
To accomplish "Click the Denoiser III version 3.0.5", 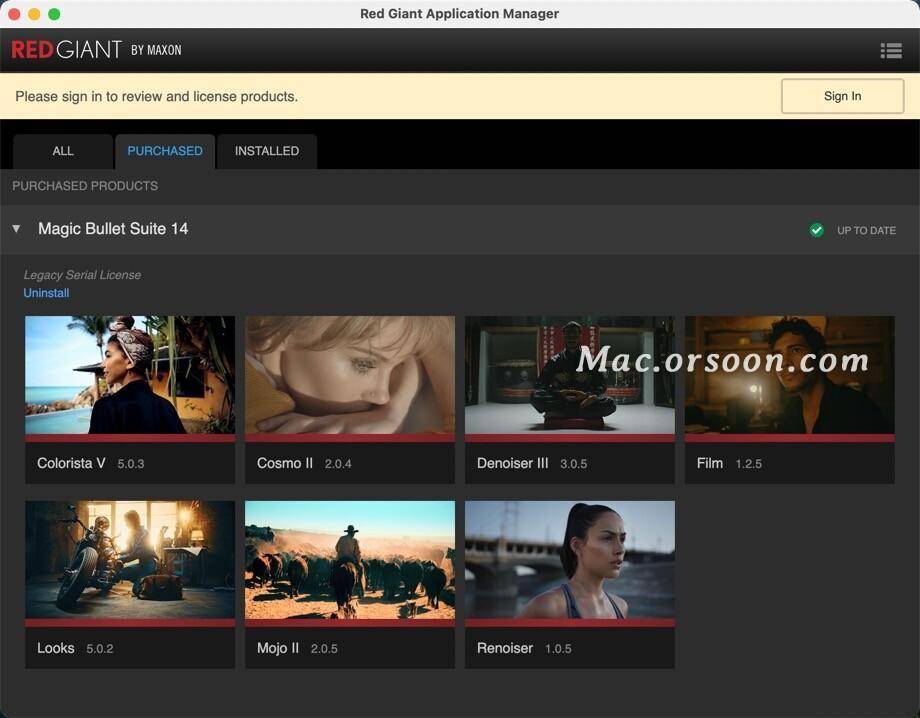I will [574, 464].
